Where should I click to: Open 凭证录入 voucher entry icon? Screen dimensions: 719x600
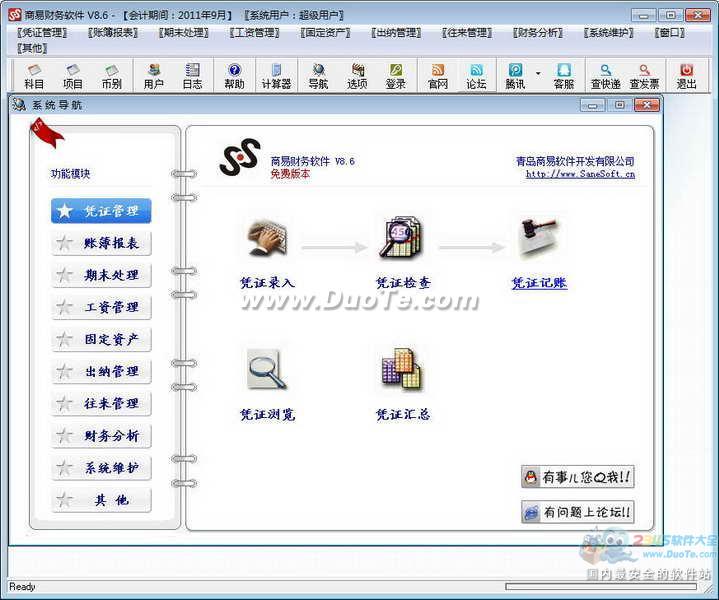click(267, 239)
